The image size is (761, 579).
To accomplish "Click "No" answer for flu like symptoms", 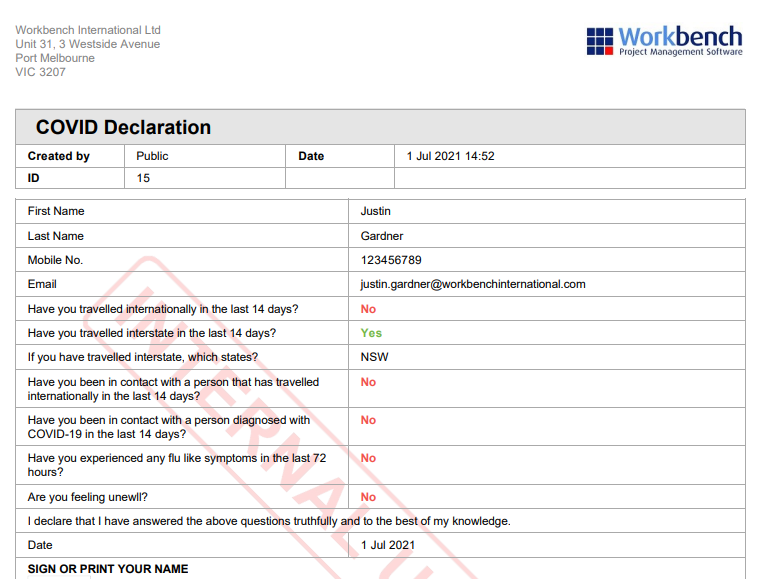I will [x=368, y=458].
